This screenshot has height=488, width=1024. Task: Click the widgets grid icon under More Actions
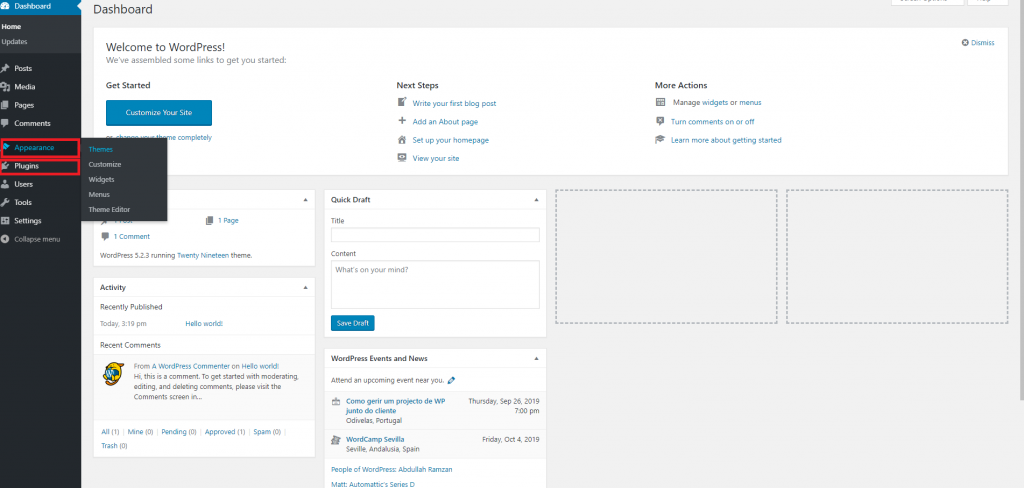click(660, 103)
